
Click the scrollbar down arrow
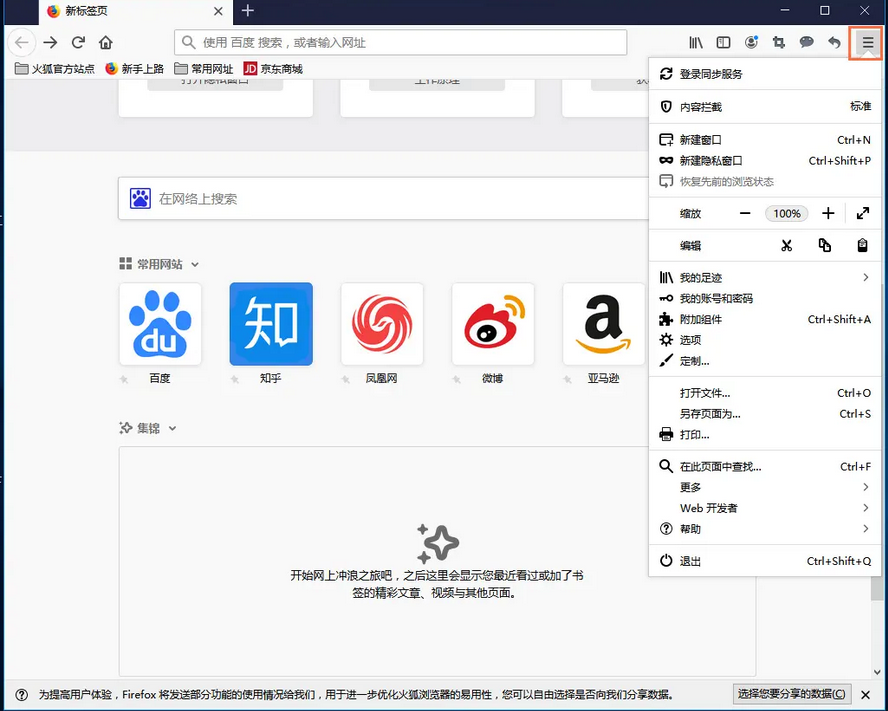click(x=877, y=672)
